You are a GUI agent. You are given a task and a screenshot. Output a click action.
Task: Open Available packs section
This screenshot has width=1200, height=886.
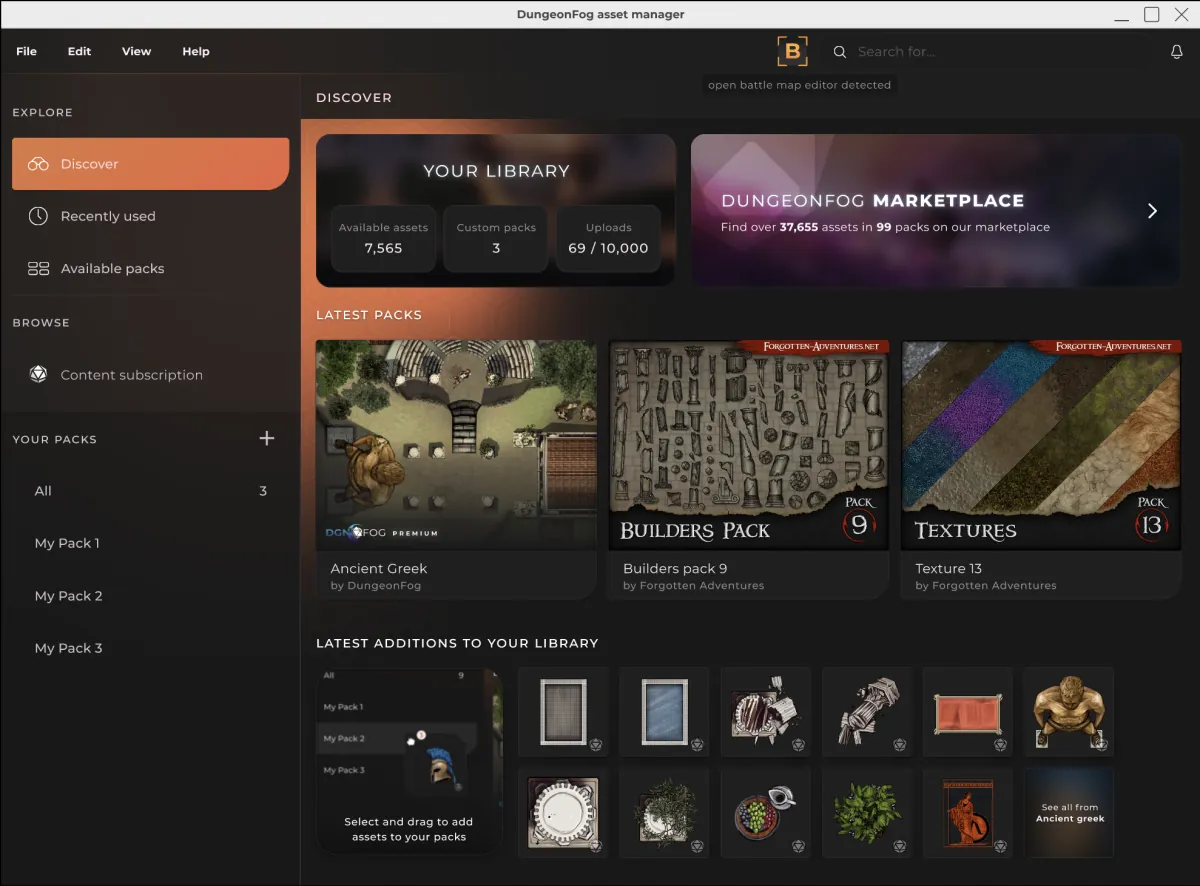[150, 268]
